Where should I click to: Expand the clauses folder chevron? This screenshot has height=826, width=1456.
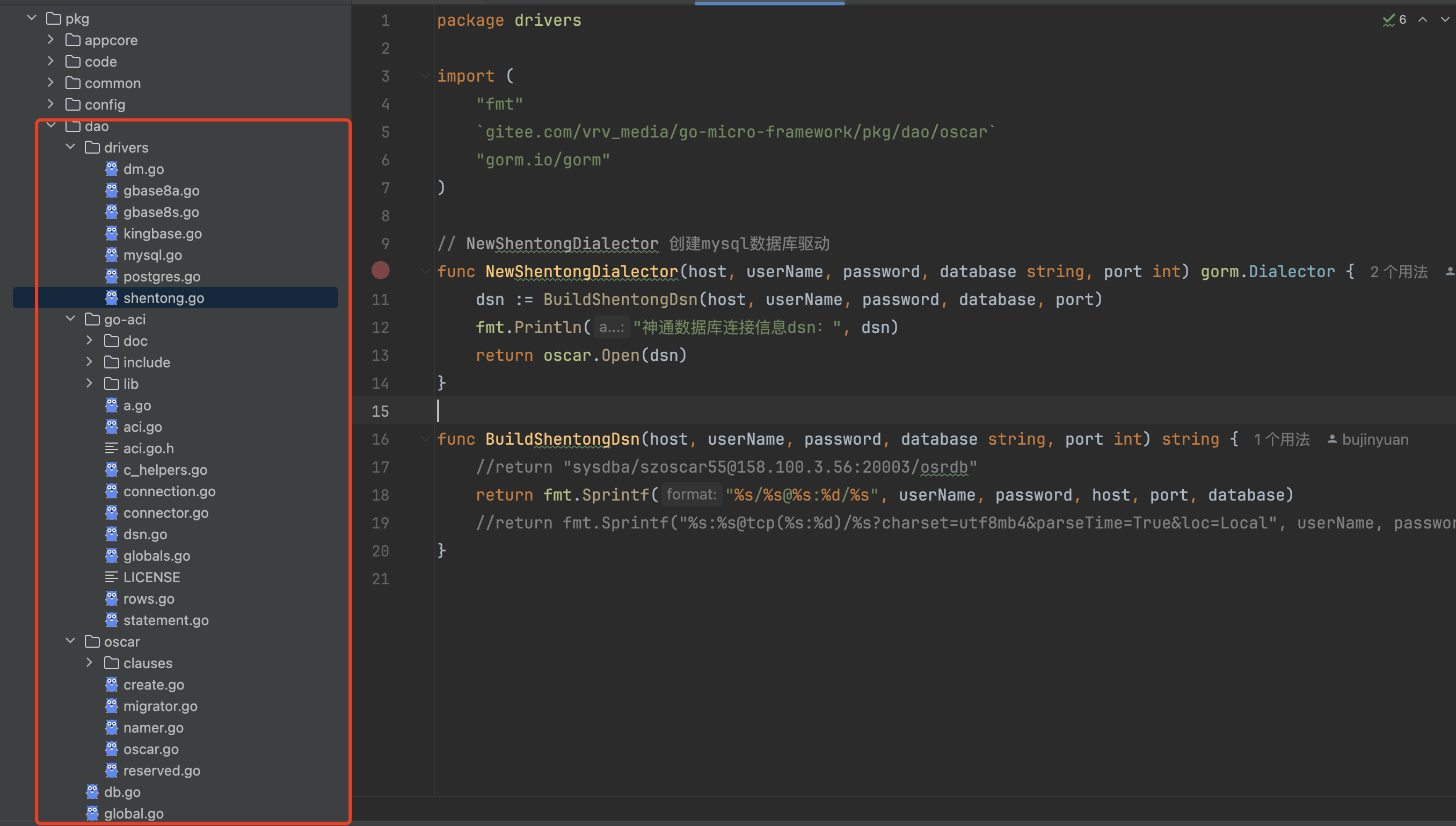90,663
